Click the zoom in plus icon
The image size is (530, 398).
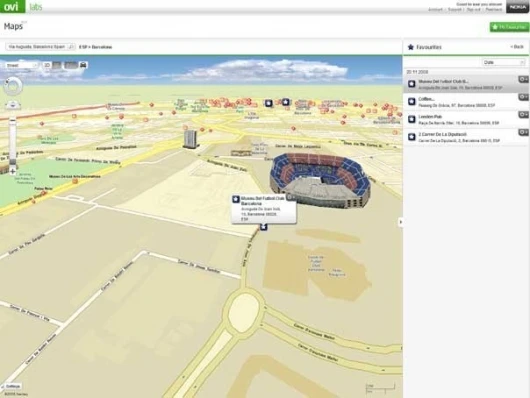(x=13, y=171)
